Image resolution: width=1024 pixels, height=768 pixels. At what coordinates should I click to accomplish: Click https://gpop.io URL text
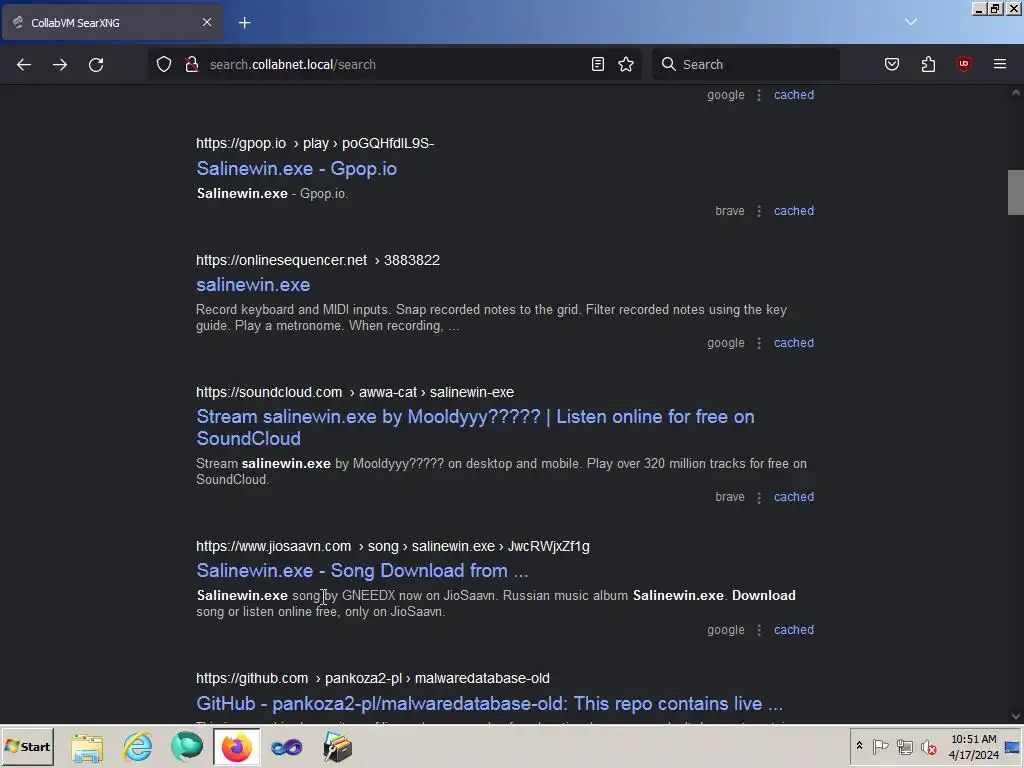tap(241, 143)
